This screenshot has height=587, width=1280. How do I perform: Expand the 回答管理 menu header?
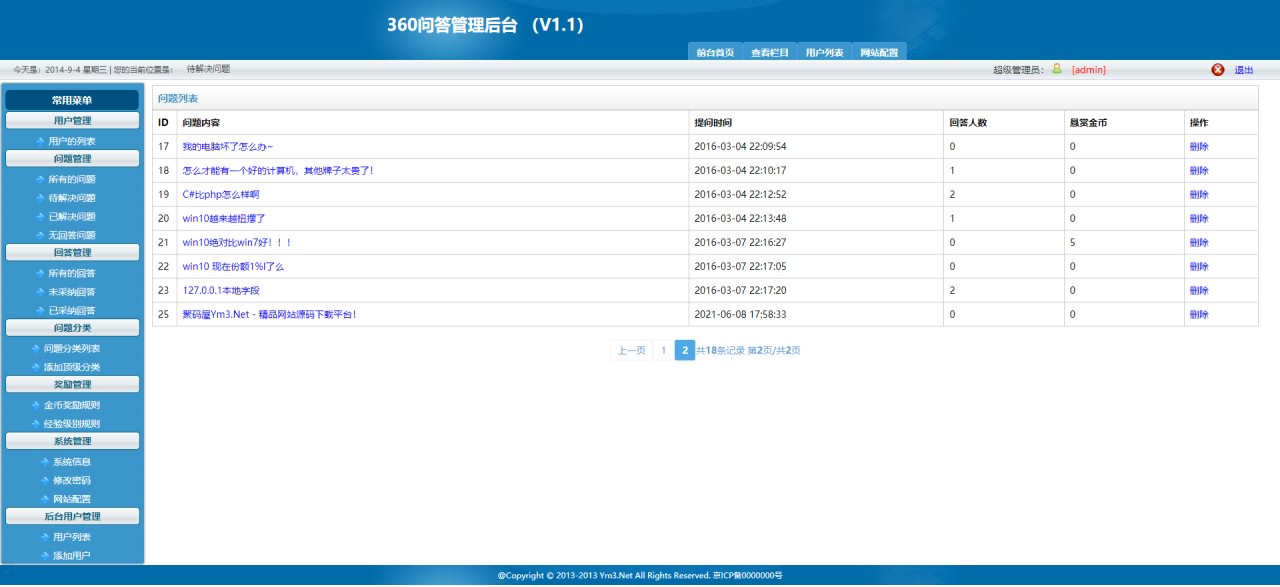72,253
